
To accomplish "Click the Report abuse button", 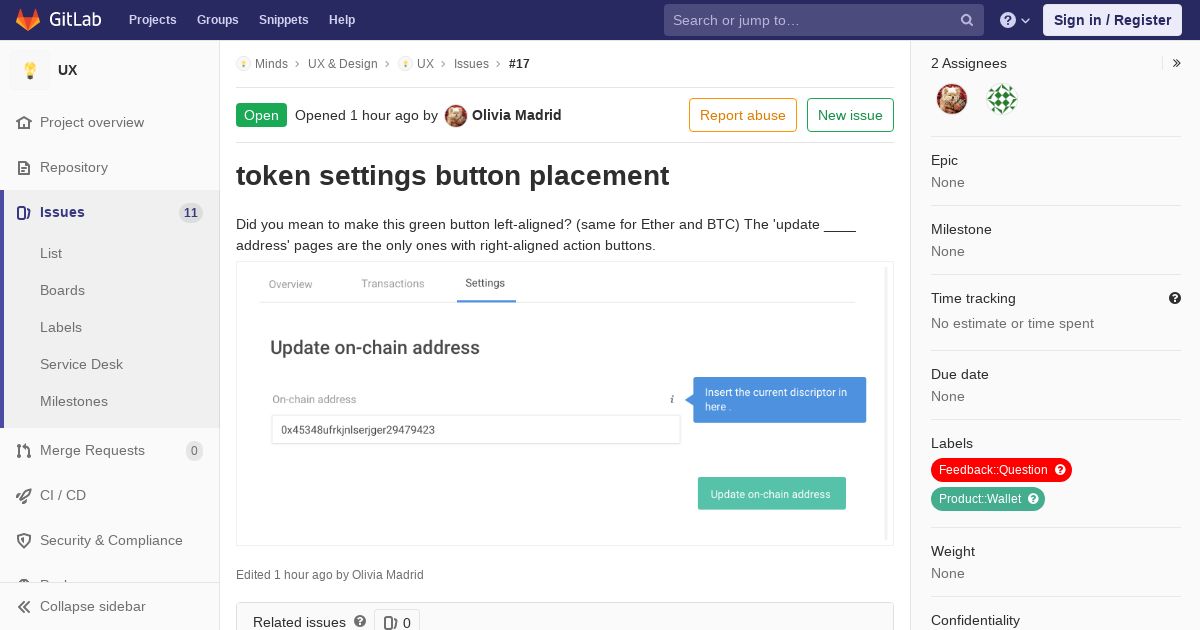I will pos(743,115).
